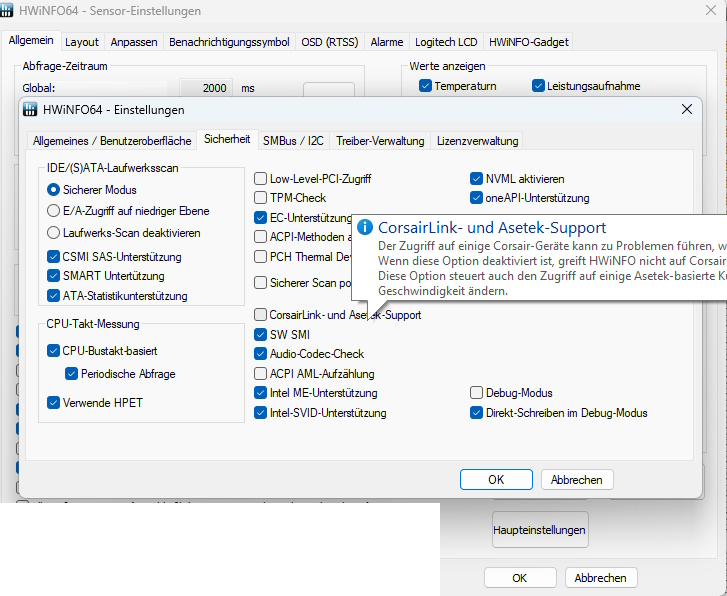727x596 pixels.
Task: Select the Sicherheit tab
Action: coord(227,139)
